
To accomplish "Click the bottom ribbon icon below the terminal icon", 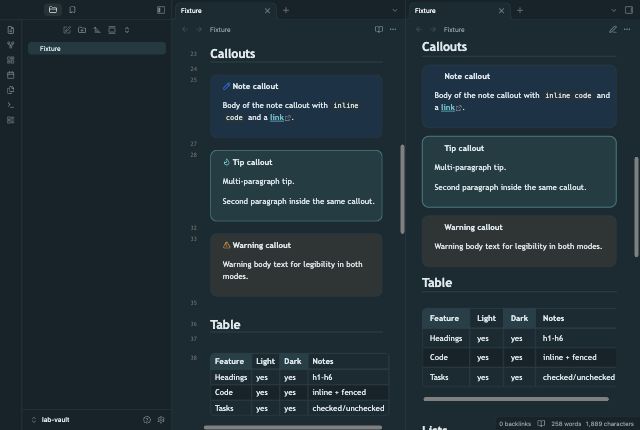I will (x=11, y=120).
